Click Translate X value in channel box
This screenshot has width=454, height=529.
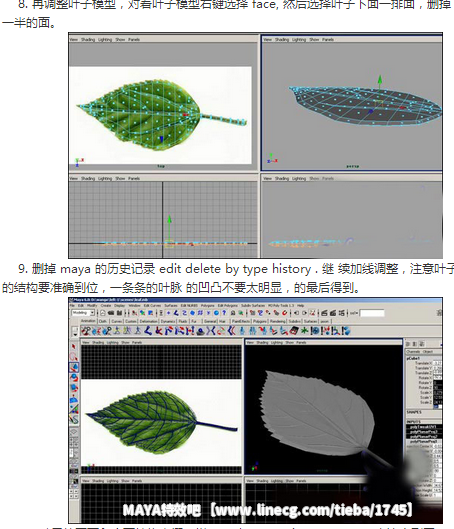pyautogui.click(x=437, y=363)
